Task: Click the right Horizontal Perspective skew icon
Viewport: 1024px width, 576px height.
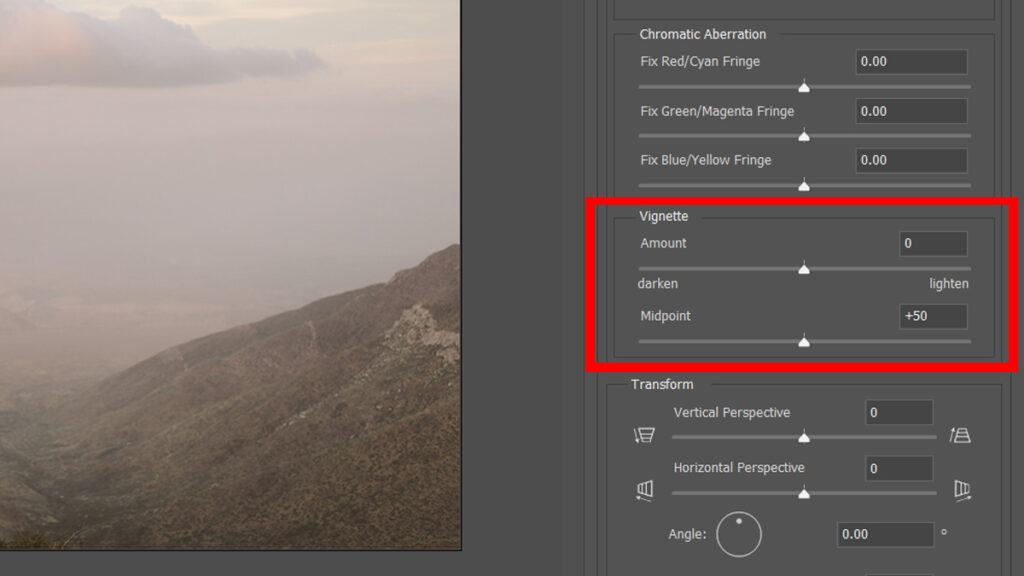Action: coord(962,490)
